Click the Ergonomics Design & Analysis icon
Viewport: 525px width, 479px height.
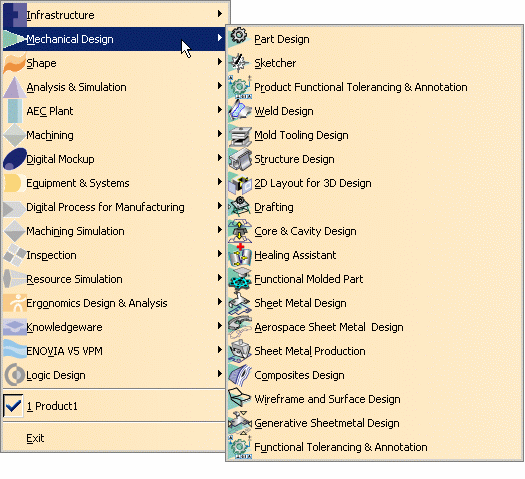[14, 303]
